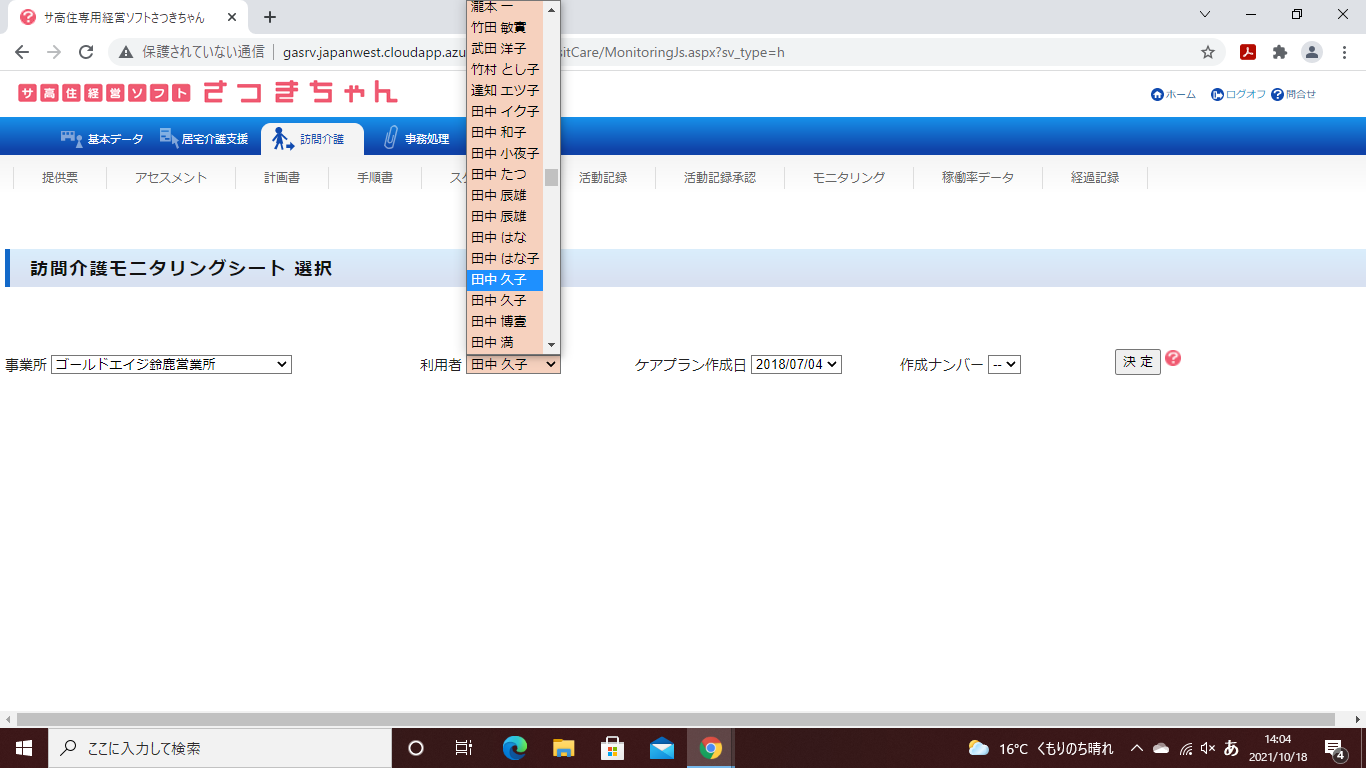Open the 居宅介護支援 menu tab

pos(204,139)
